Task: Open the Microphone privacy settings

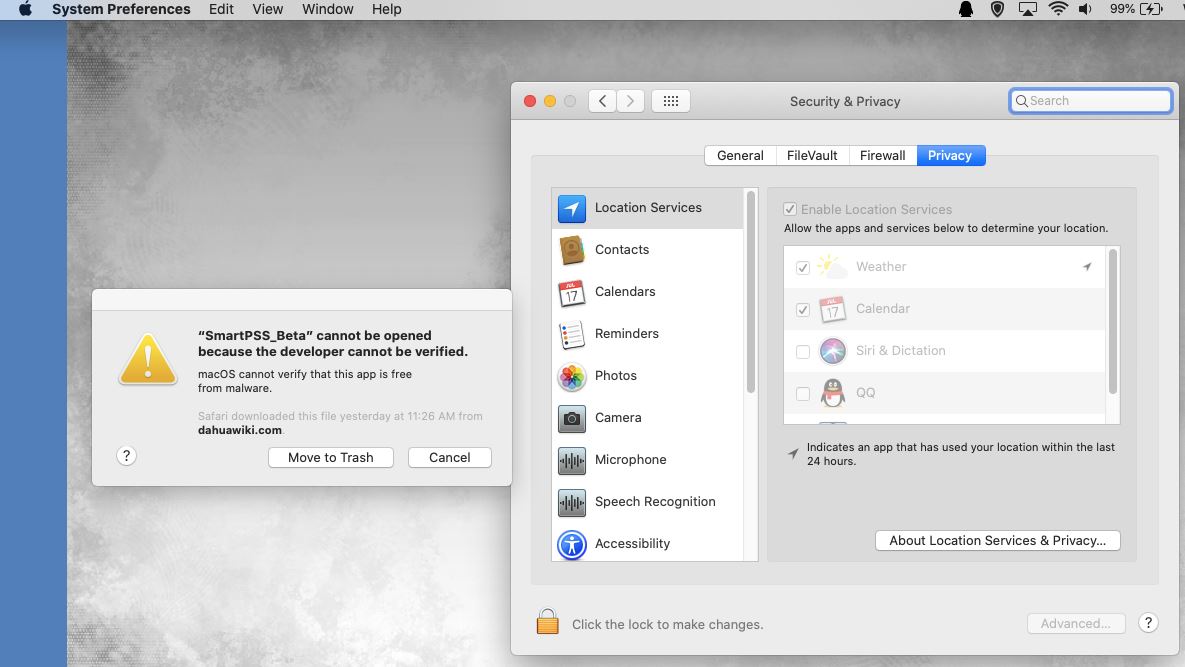Action: tap(629, 460)
